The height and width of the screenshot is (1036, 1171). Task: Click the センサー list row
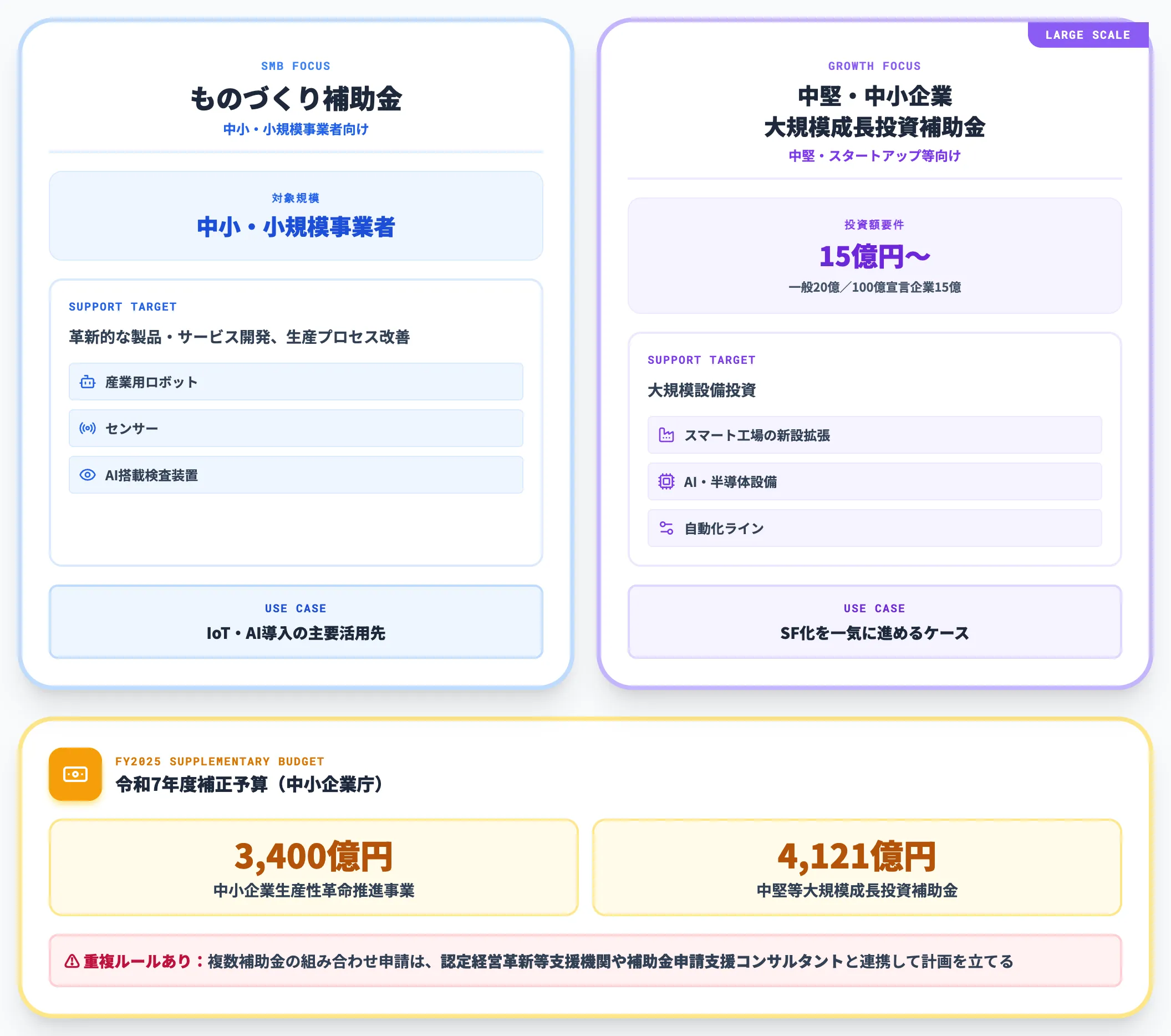(x=296, y=428)
